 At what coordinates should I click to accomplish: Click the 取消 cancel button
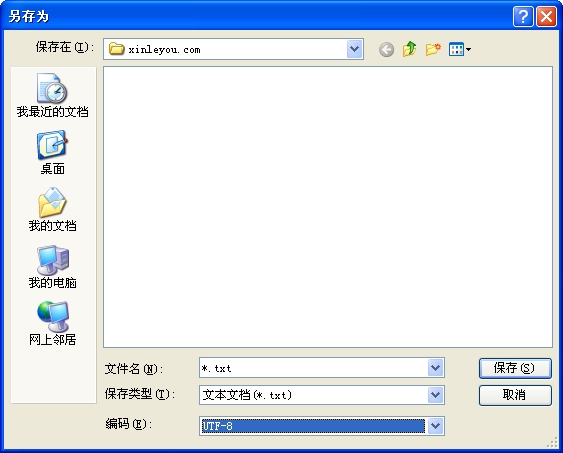pos(515,395)
